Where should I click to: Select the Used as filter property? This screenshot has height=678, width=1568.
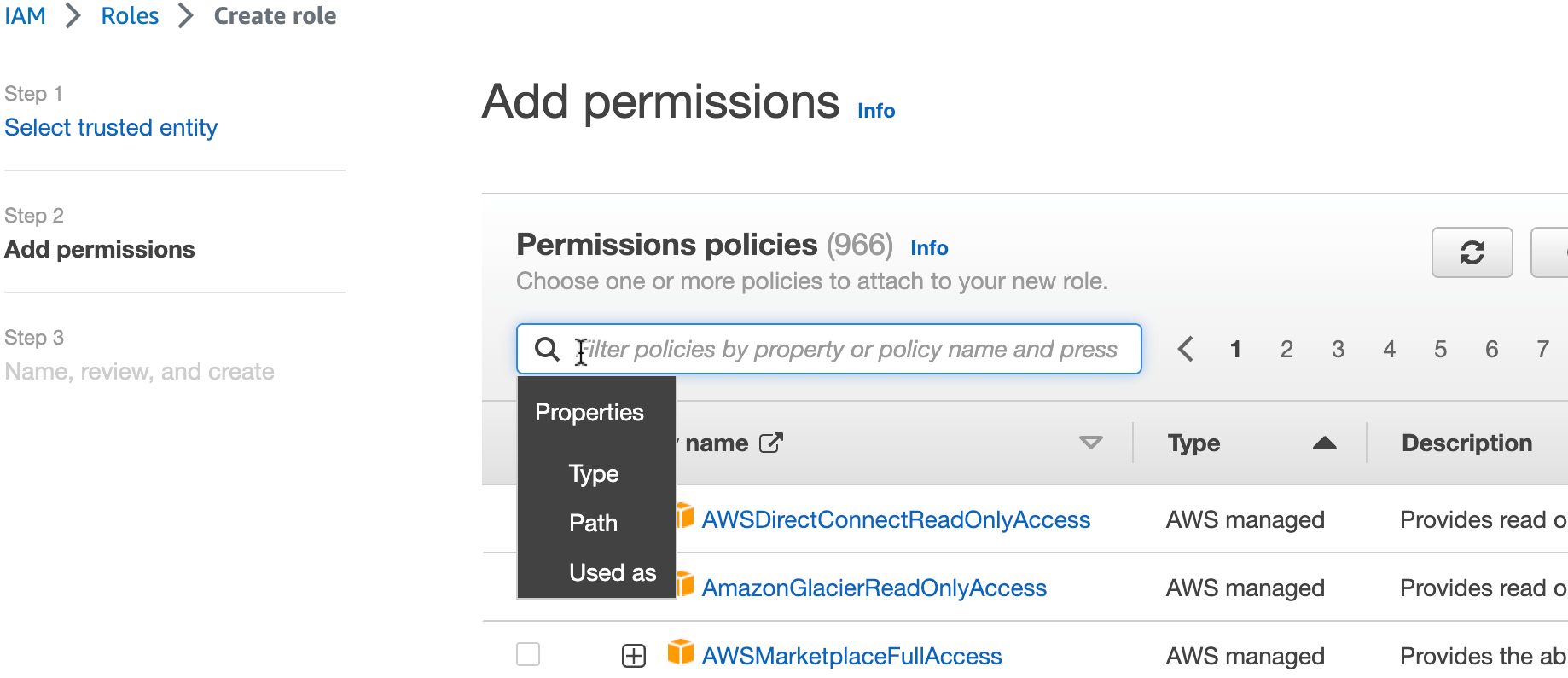(x=612, y=572)
